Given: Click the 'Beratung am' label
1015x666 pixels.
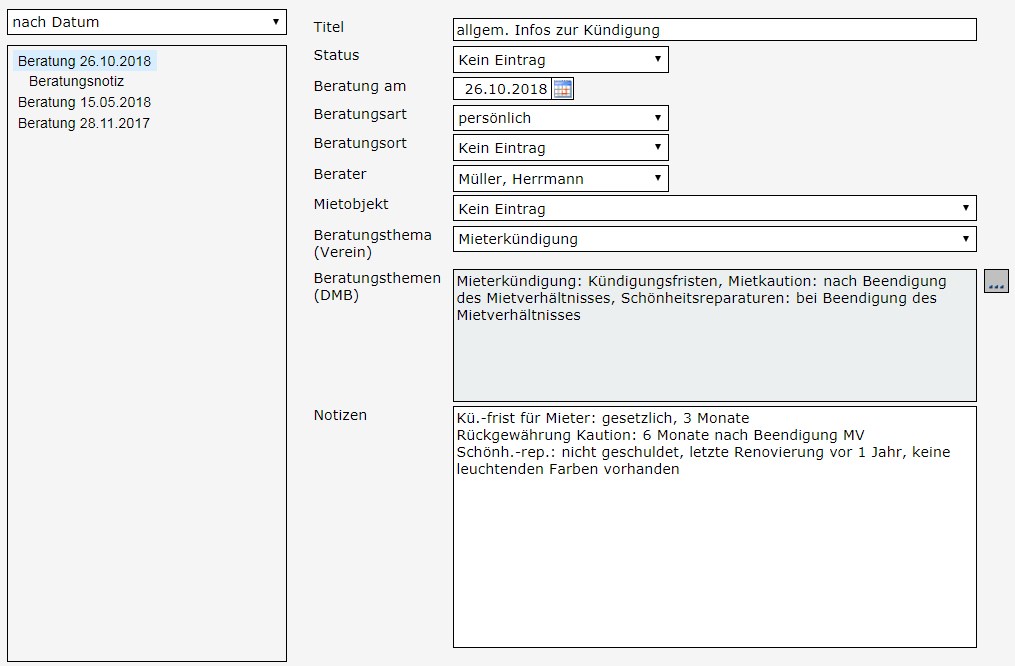Looking at the screenshot, I should pos(360,86).
